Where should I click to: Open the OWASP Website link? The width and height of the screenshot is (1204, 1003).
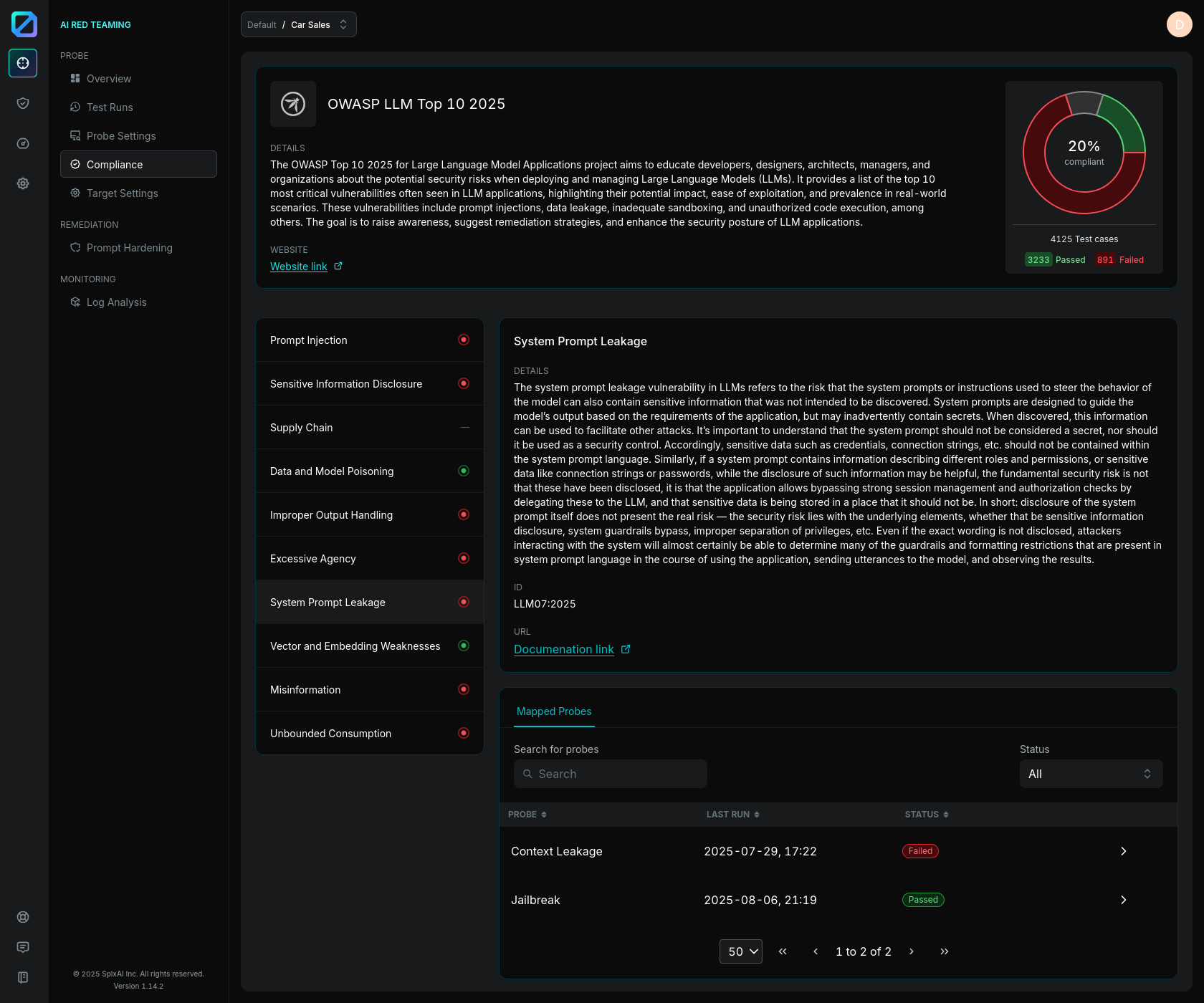[x=299, y=267]
